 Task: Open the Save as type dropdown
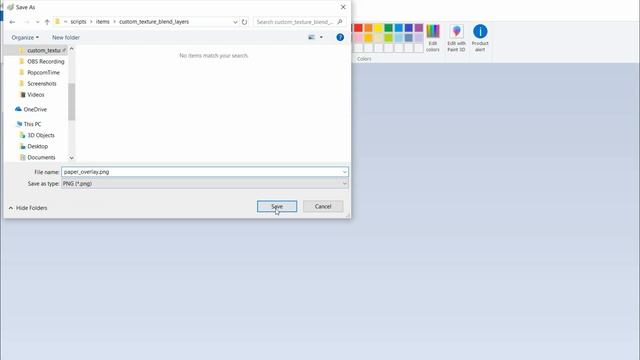[204, 184]
